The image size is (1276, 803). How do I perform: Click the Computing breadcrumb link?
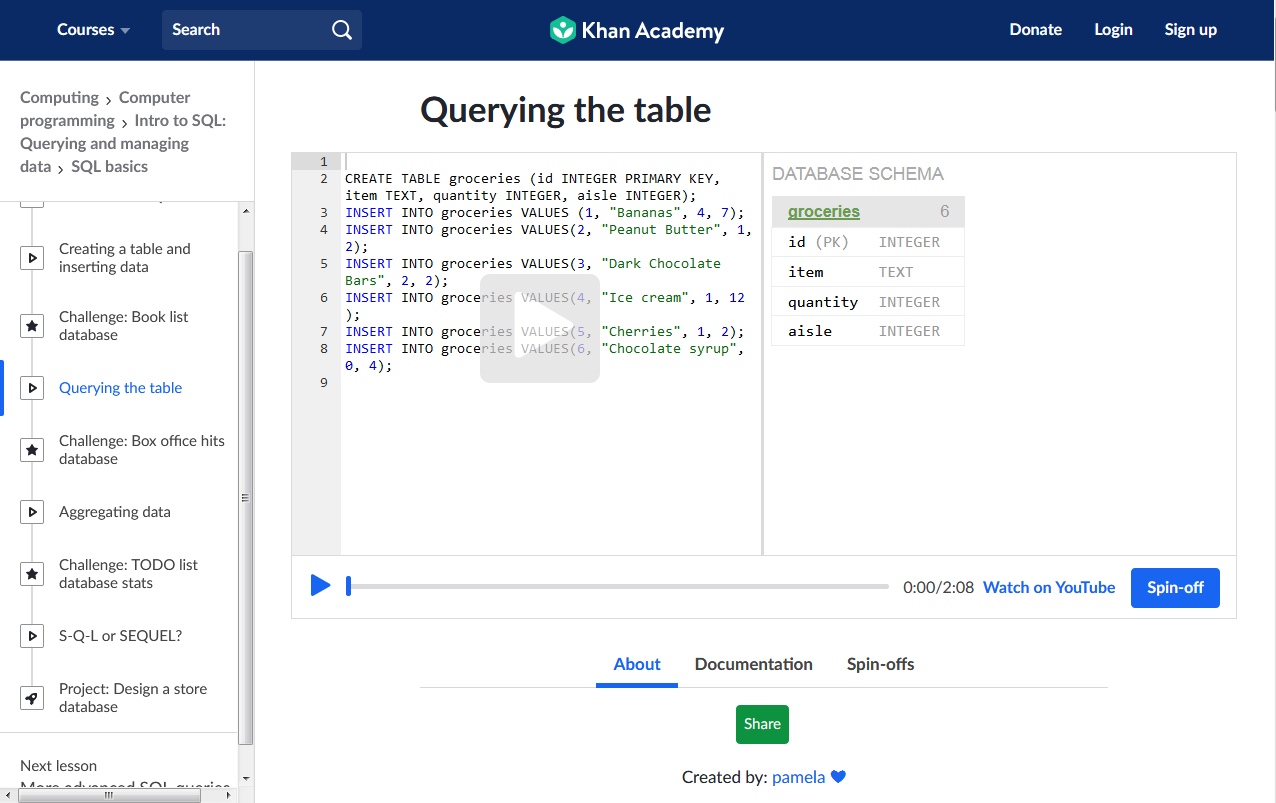(59, 97)
